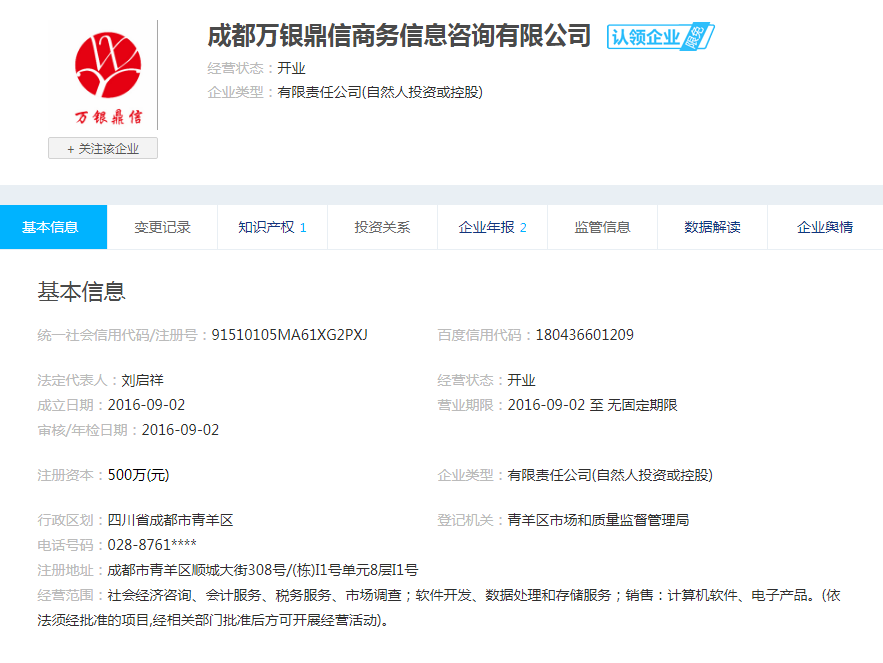Click the 认领企业 claim badge
This screenshot has width=883, height=663.
point(645,38)
